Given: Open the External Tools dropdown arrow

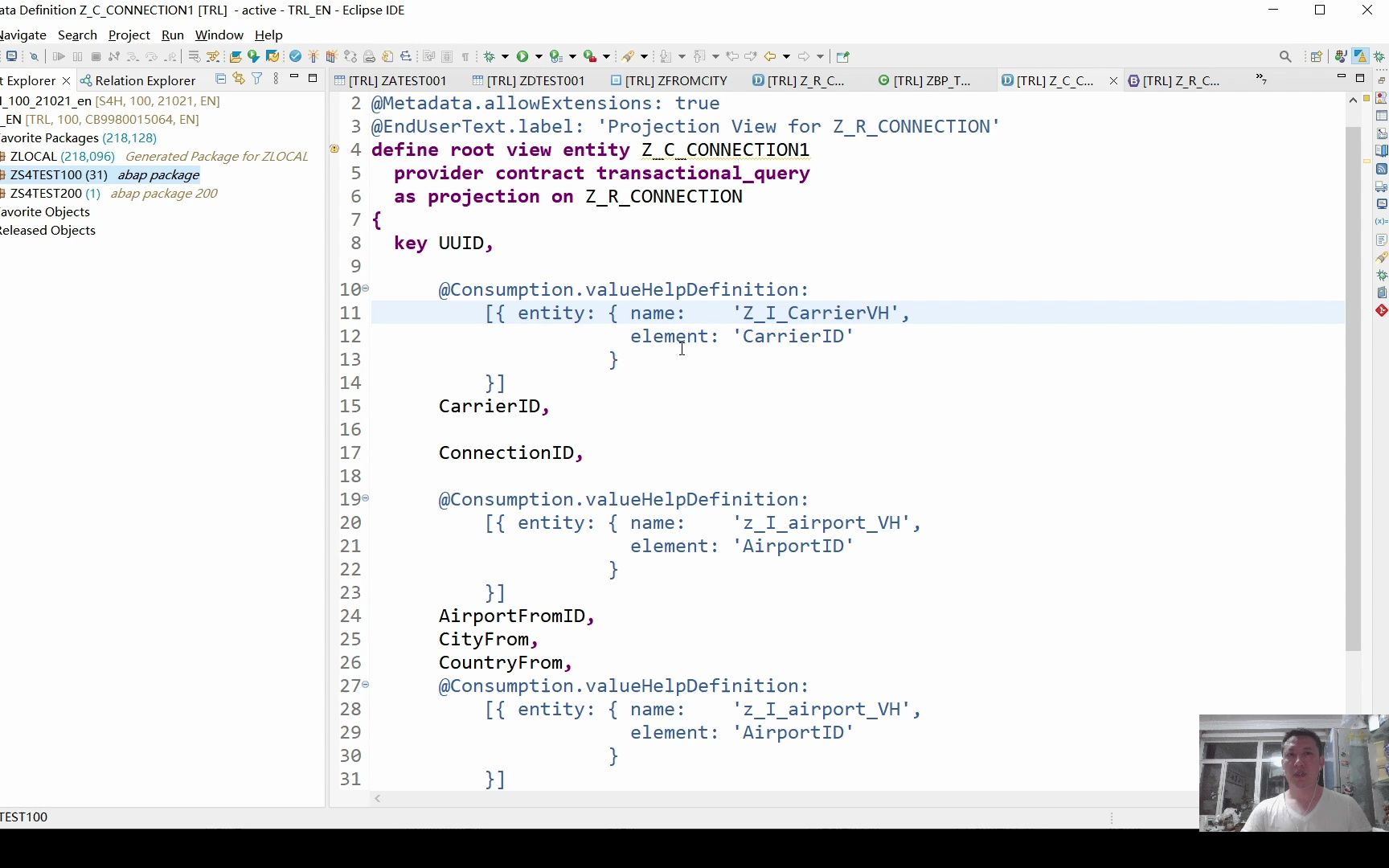Looking at the screenshot, I should [607, 56].
